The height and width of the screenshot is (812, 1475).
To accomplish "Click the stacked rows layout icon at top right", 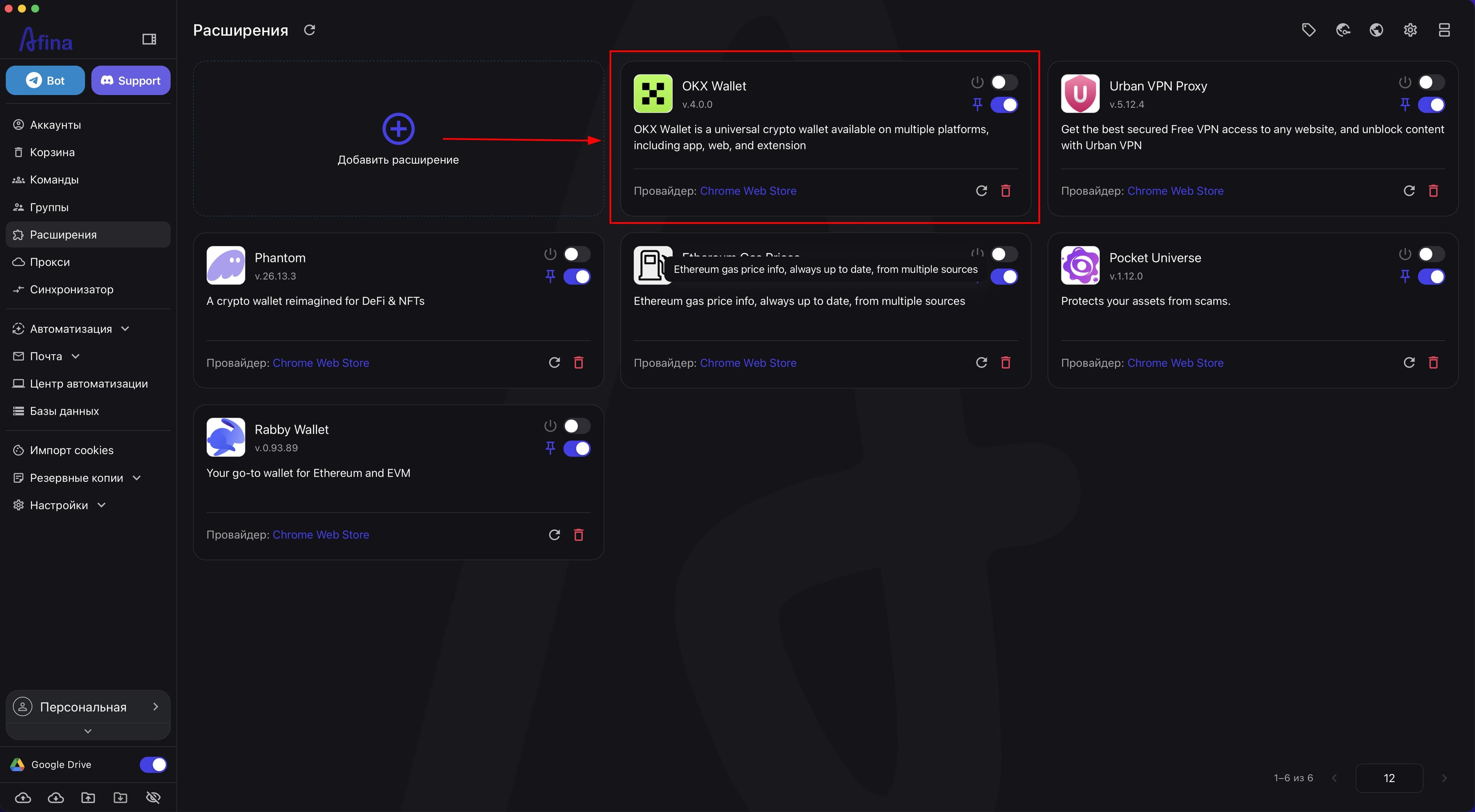I will 1444,30.
